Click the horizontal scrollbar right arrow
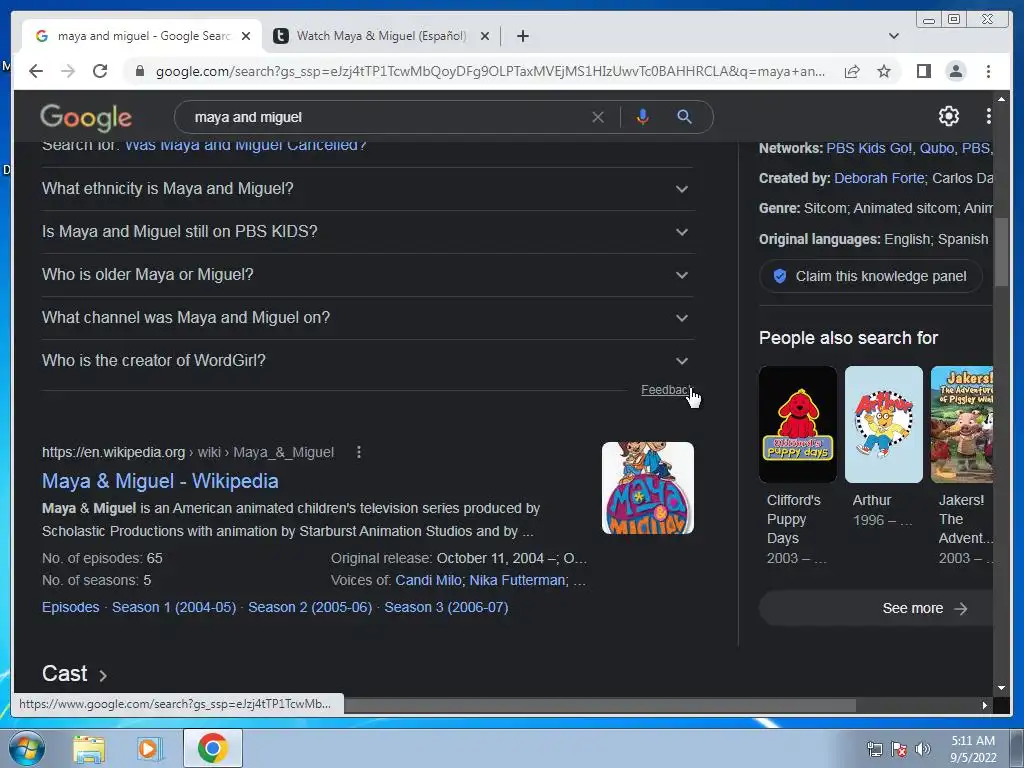The width and height of the screenshot is (1024, 768). (x=985, y=705)
